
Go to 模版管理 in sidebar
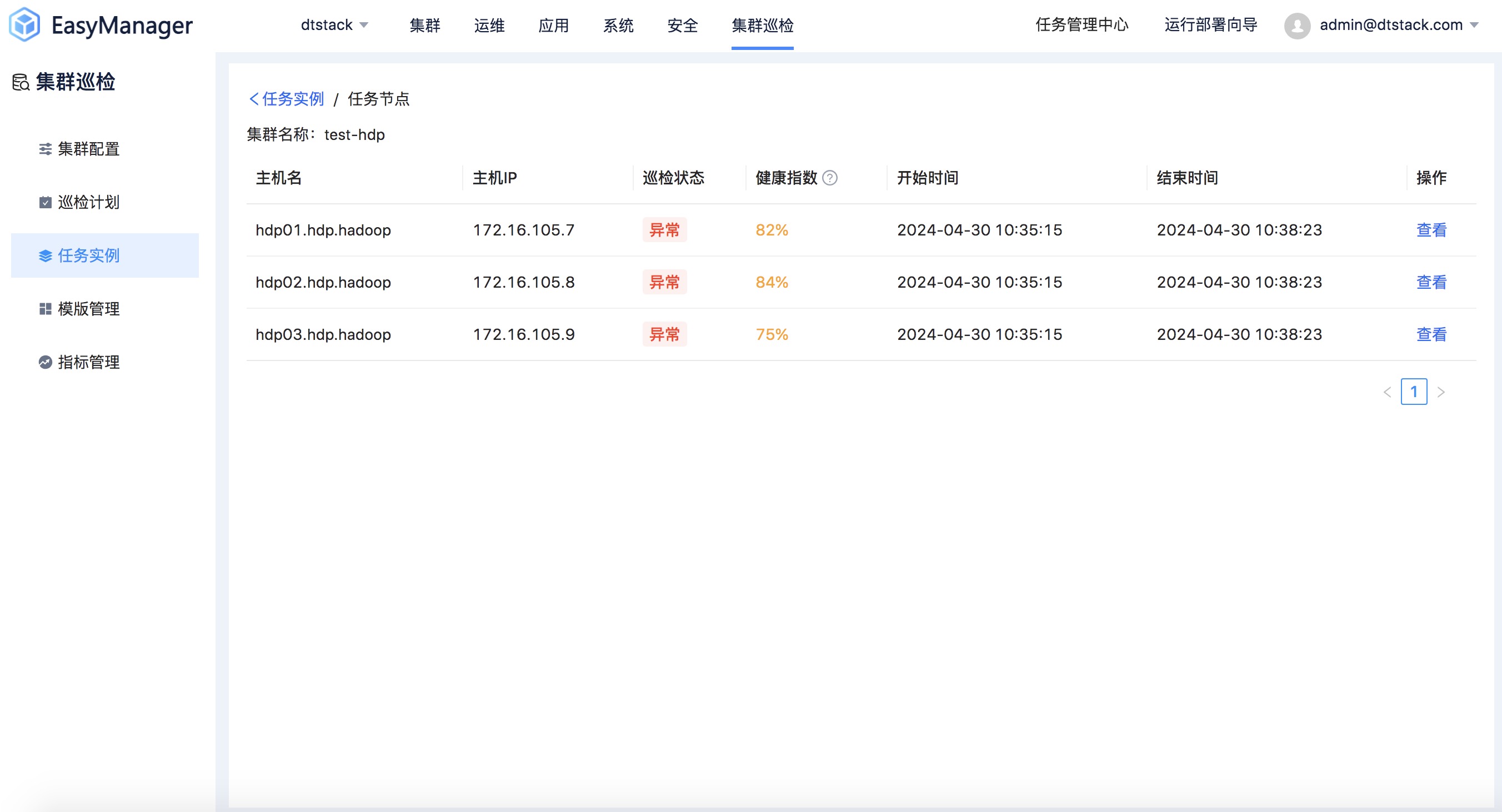pyautogui.click(x=105, y=309)
